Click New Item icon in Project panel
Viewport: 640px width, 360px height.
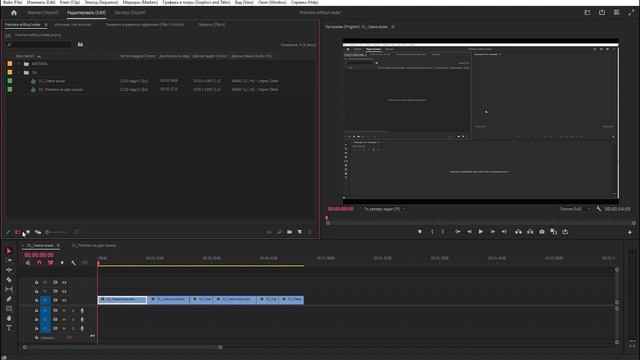pos(300,232)
